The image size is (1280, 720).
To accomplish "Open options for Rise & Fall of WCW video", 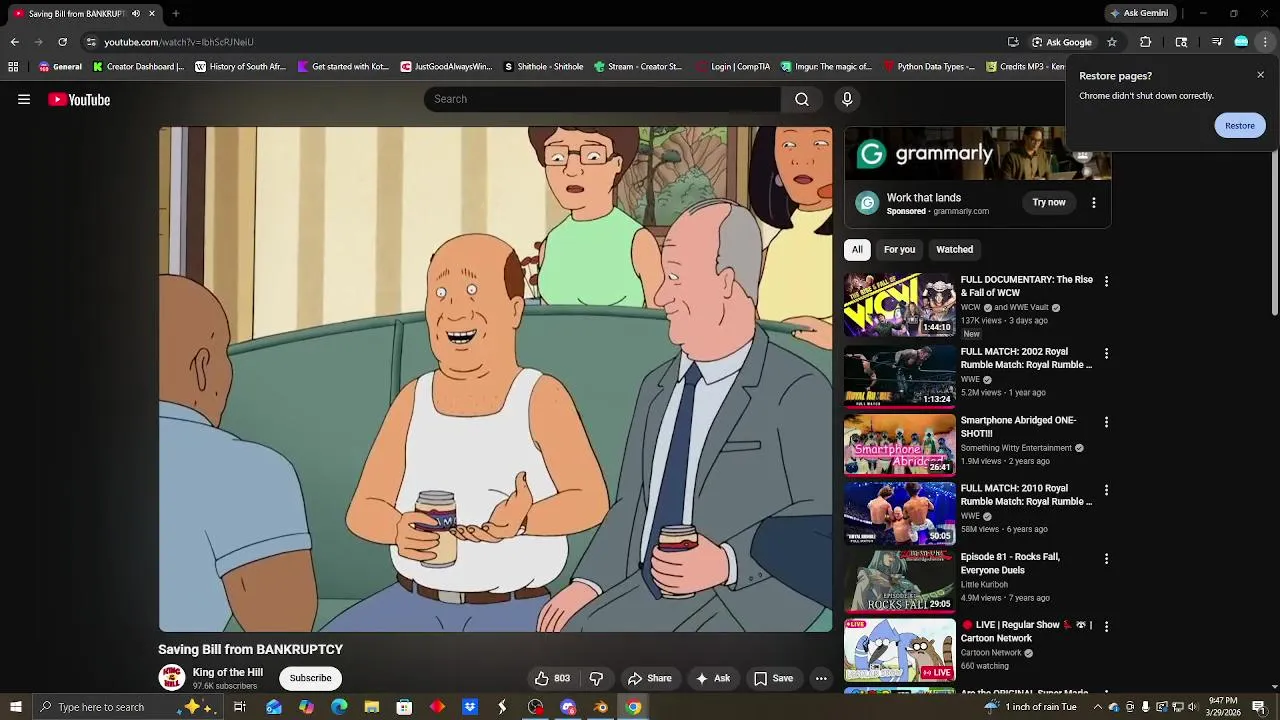I will pos(1106,282).
